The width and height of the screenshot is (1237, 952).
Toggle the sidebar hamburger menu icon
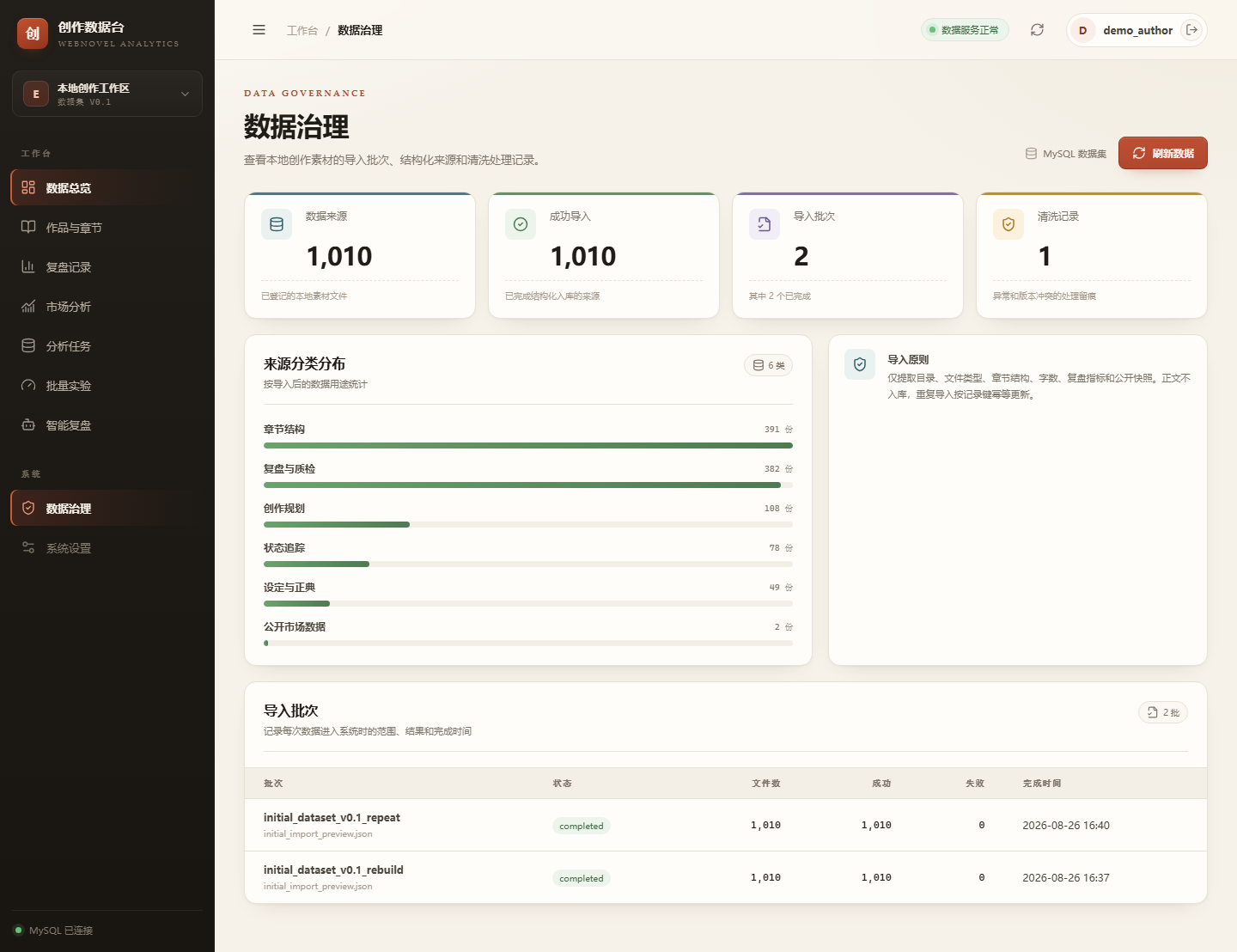[259, 30]
